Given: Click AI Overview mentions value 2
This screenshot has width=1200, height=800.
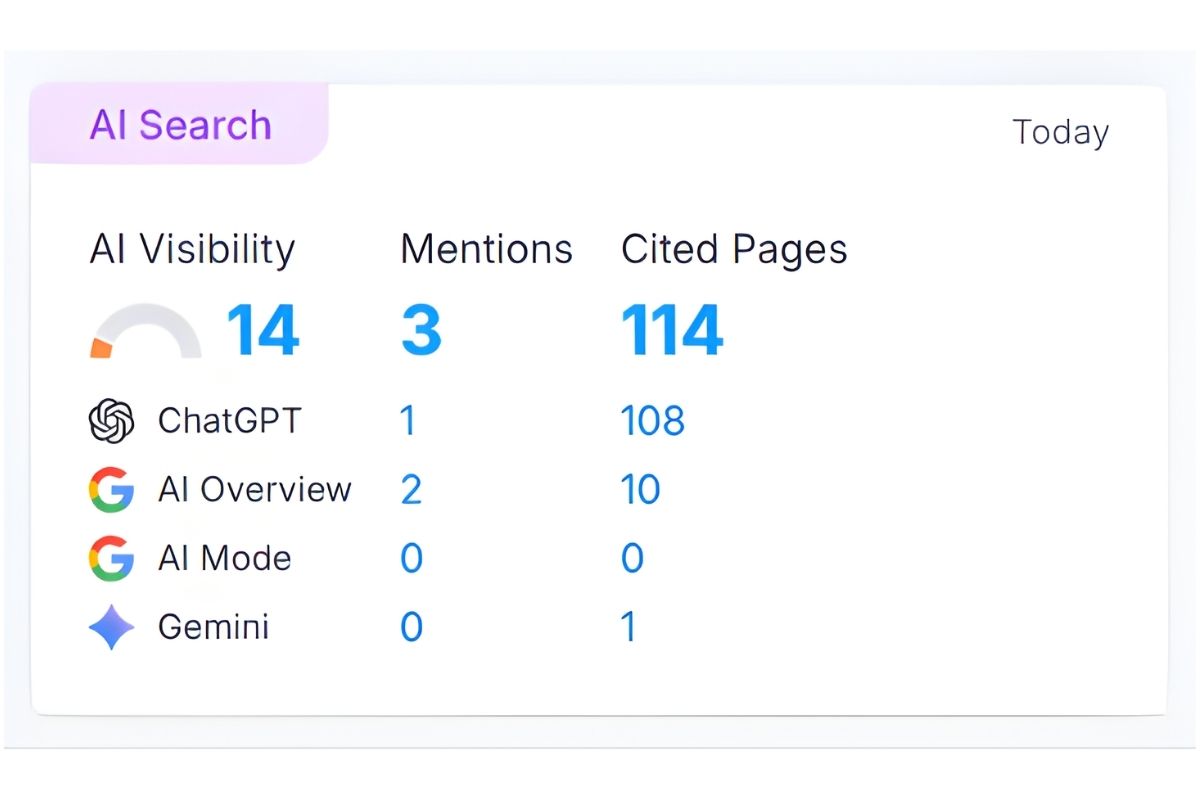Looking at the screenshot, I should tap(411, 490).
